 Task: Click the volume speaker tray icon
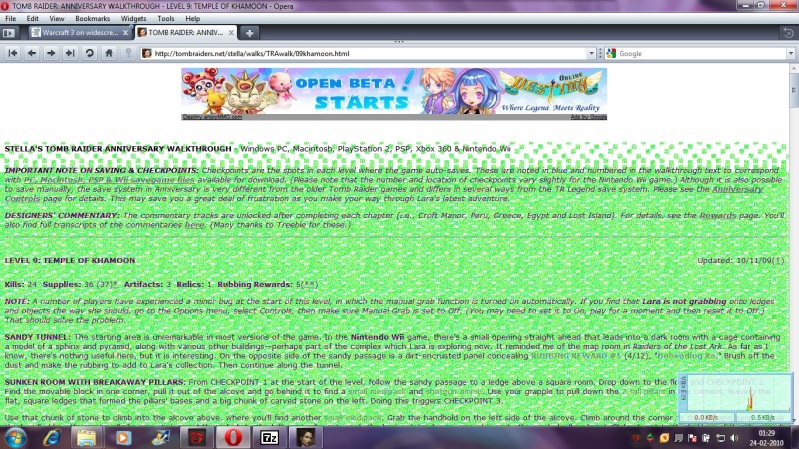click(x=734, y=438)
